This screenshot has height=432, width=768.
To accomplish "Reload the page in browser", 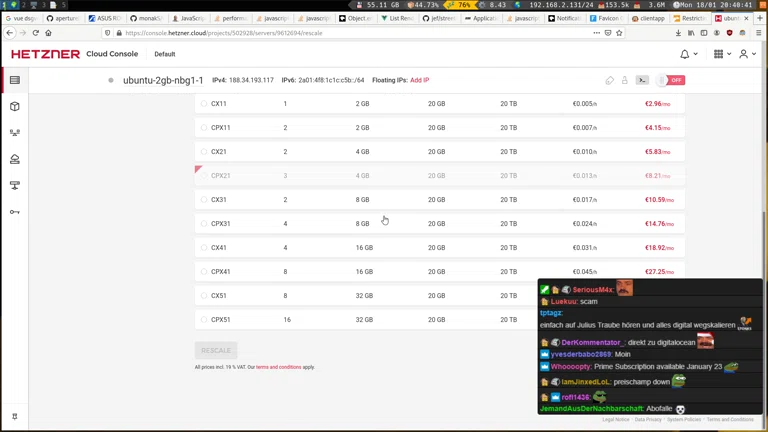I will [x=35, y=33].
